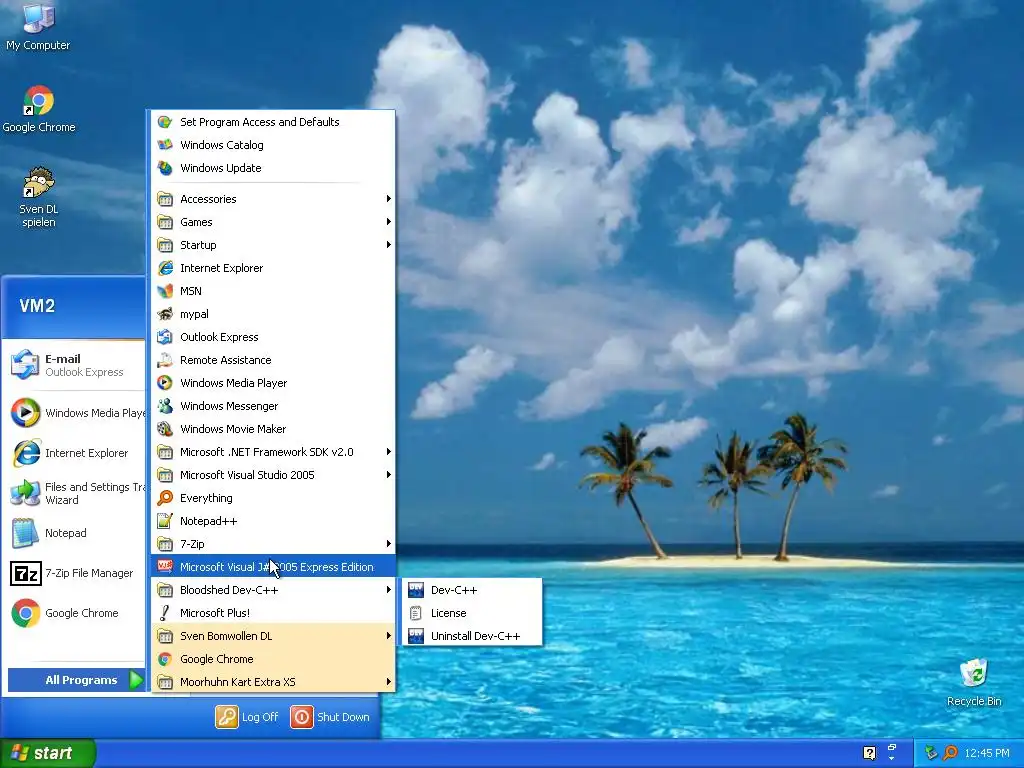
Task: Launch Microsoft Visual J# 2005 Express Edition
Action: point(273,567)
